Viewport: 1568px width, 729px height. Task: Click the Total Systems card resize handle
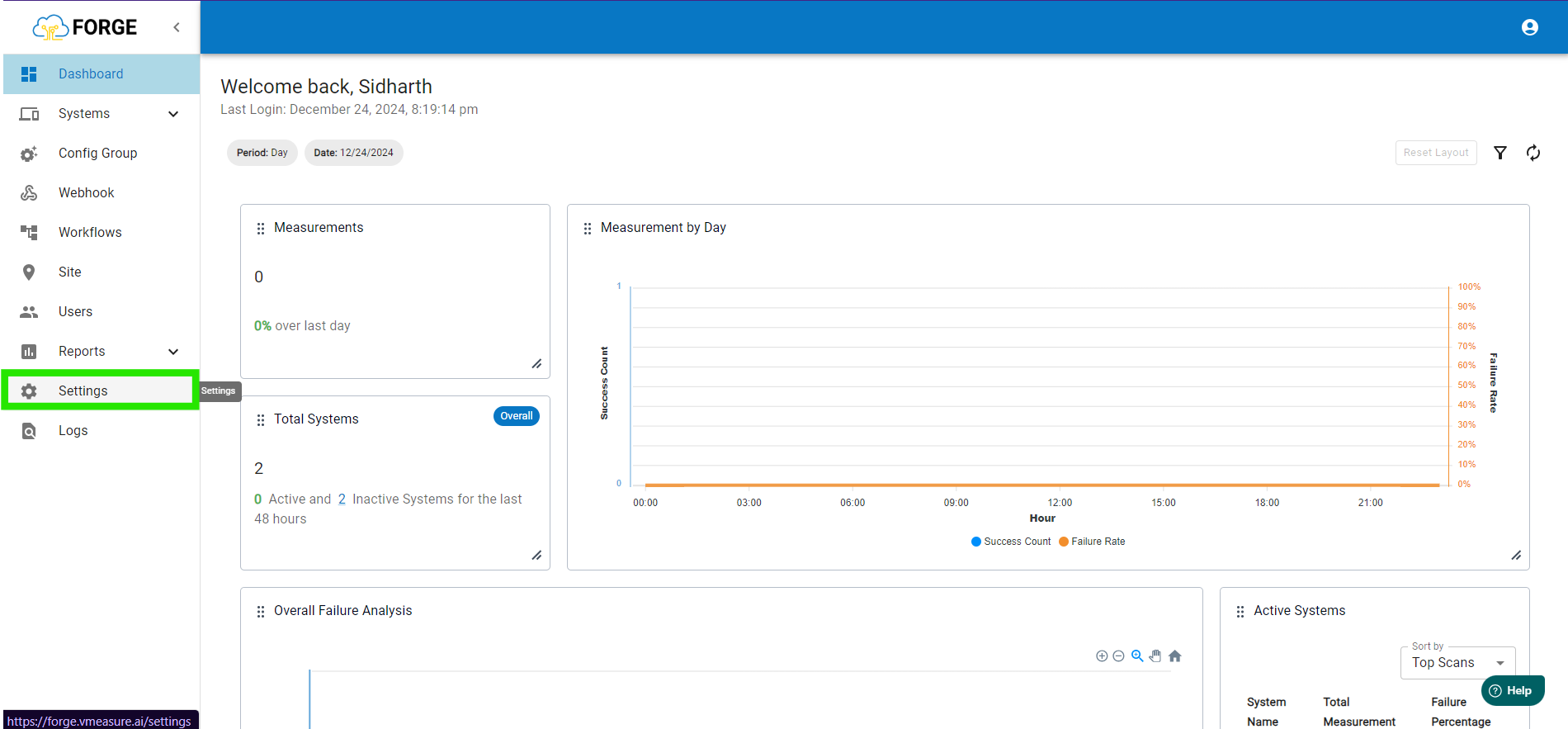tap(536, 556)
